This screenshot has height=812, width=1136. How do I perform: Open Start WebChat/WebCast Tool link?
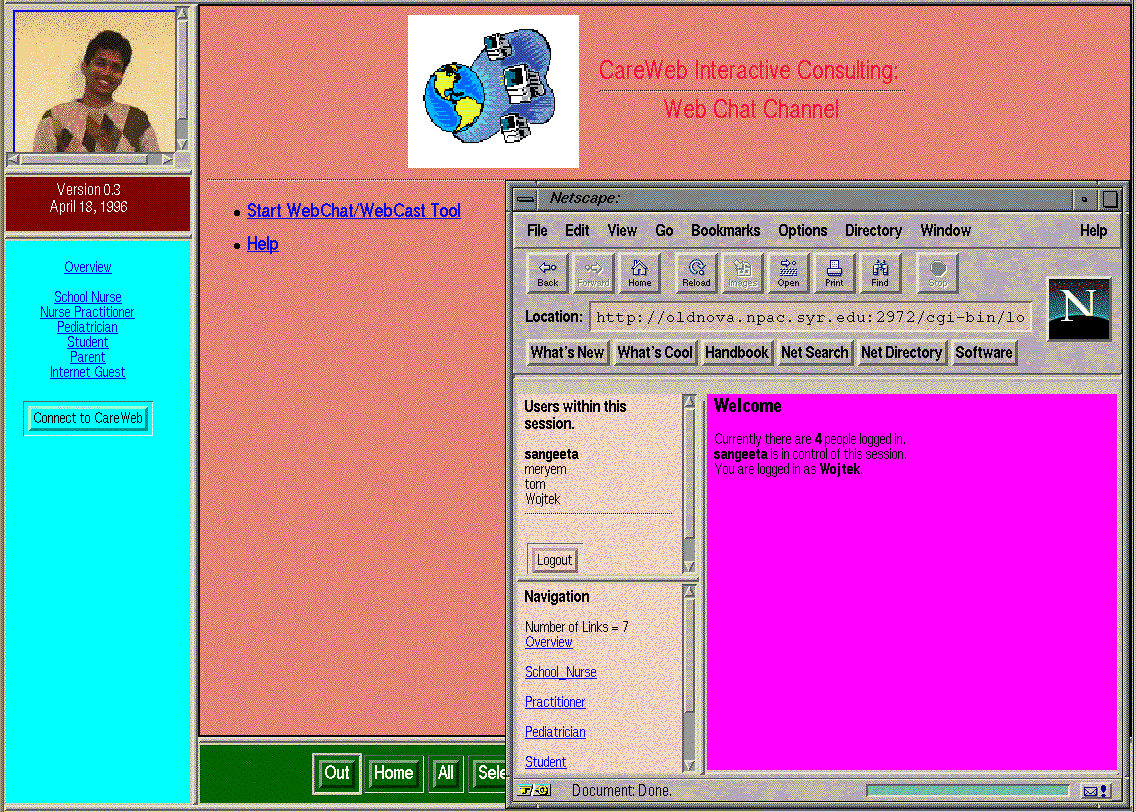coord(354,211)
